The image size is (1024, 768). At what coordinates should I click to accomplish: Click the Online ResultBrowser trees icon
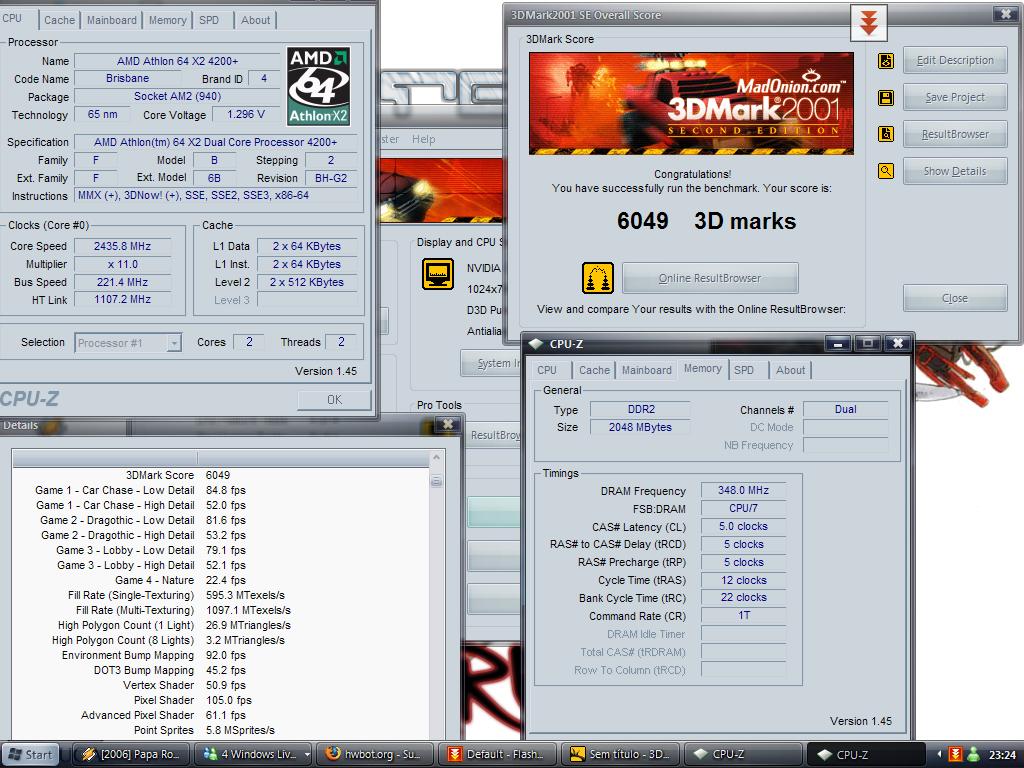(598, 278)
